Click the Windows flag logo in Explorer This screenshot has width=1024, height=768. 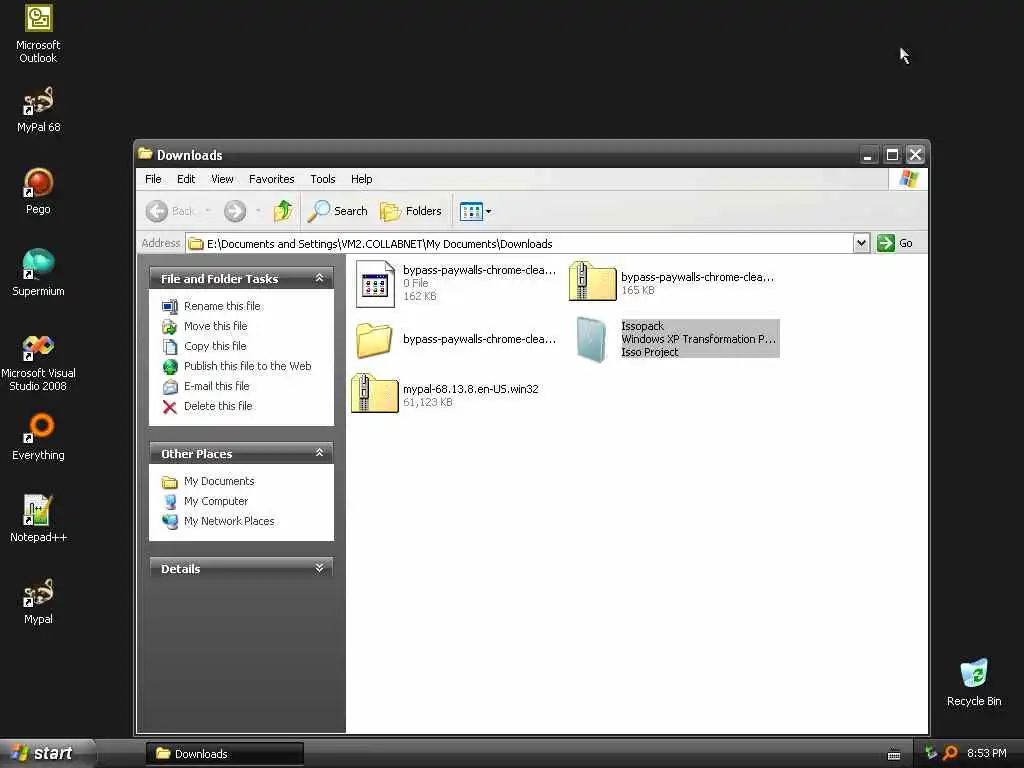click(908, 179)
